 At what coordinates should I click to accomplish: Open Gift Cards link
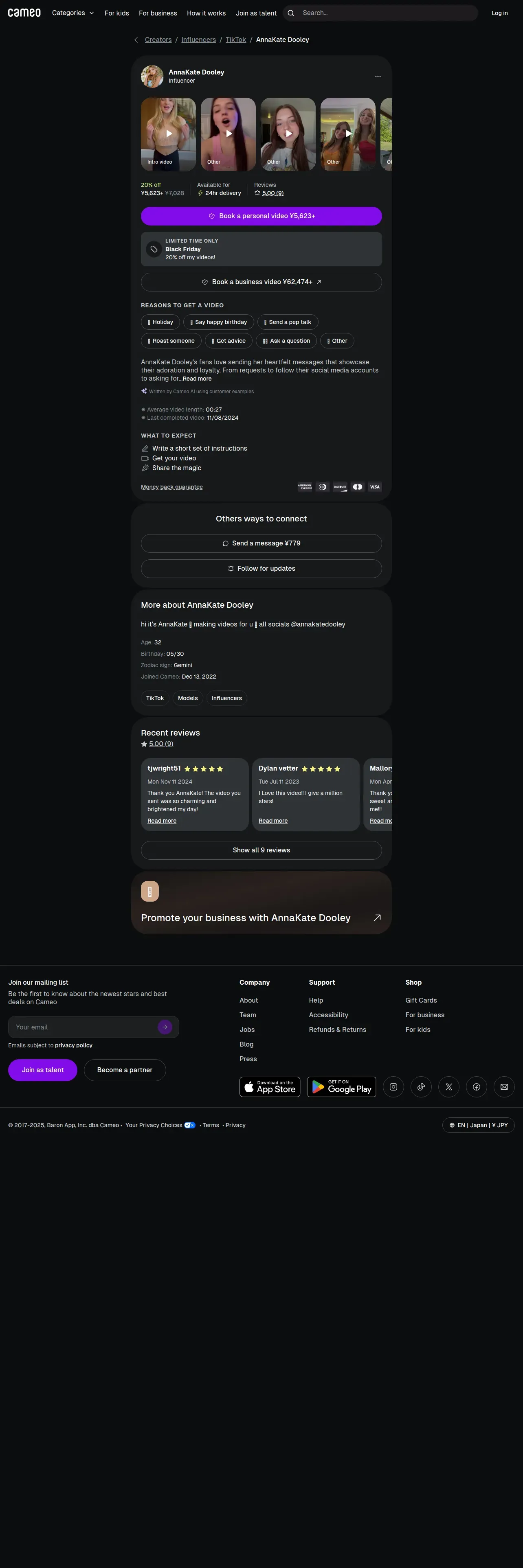[421, 1000]
